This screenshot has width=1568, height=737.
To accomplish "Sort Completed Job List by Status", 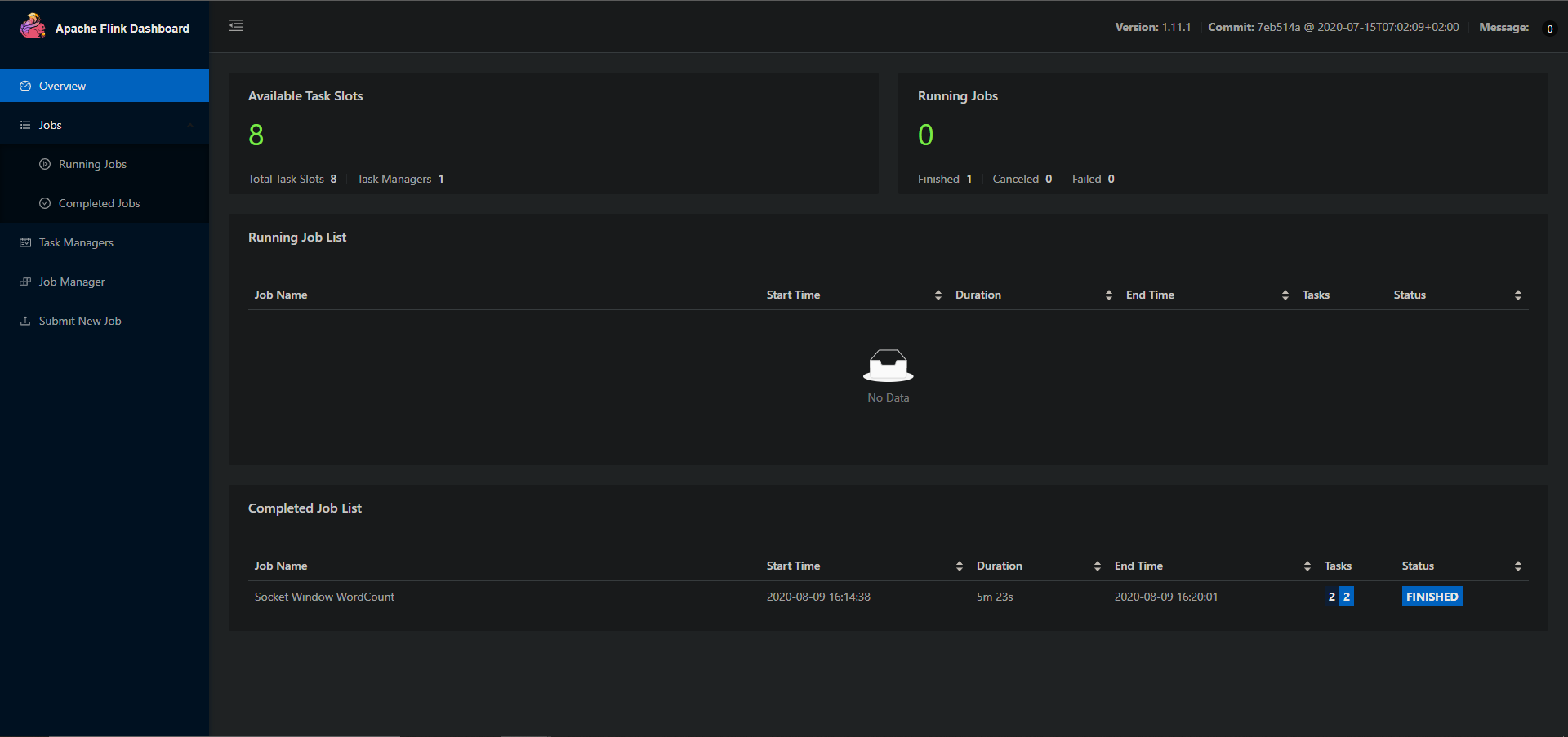I will pyautogui.click(x=1518, y=566).
